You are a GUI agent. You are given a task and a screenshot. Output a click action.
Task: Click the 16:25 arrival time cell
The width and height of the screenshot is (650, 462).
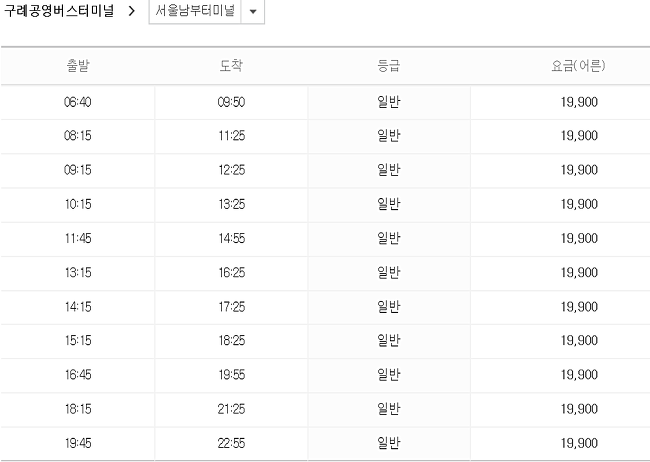pyautogui.click(x=232, y=273)
